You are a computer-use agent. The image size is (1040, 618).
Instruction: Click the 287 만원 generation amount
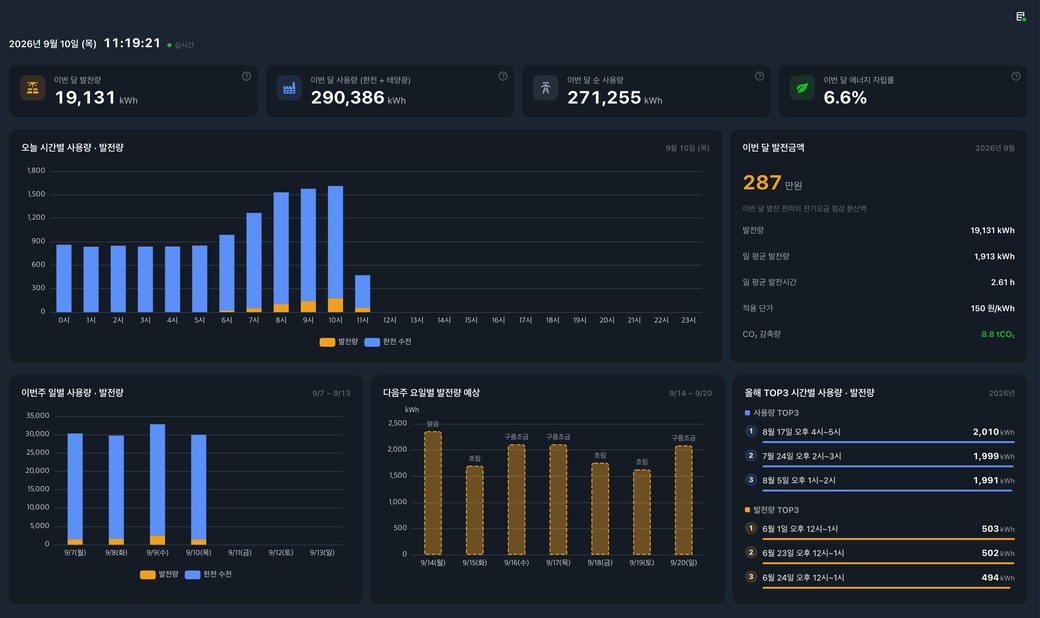pos(773,182)
